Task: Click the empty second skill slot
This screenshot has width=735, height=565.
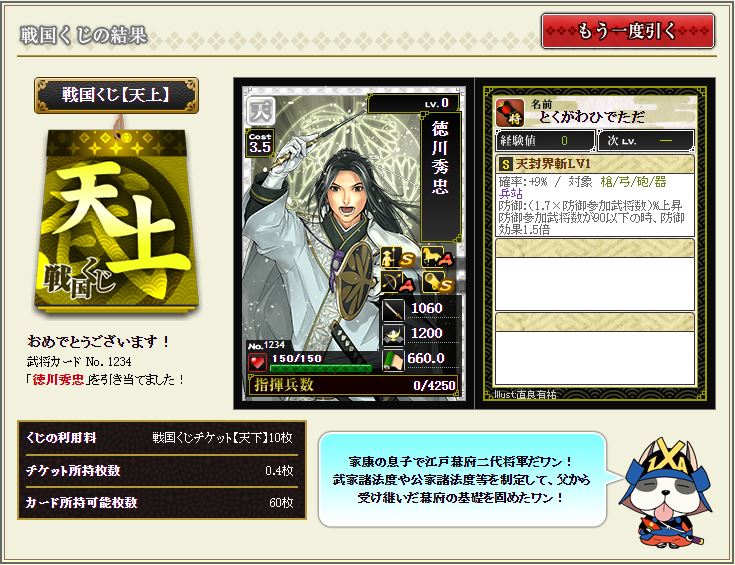Action: 595,275
